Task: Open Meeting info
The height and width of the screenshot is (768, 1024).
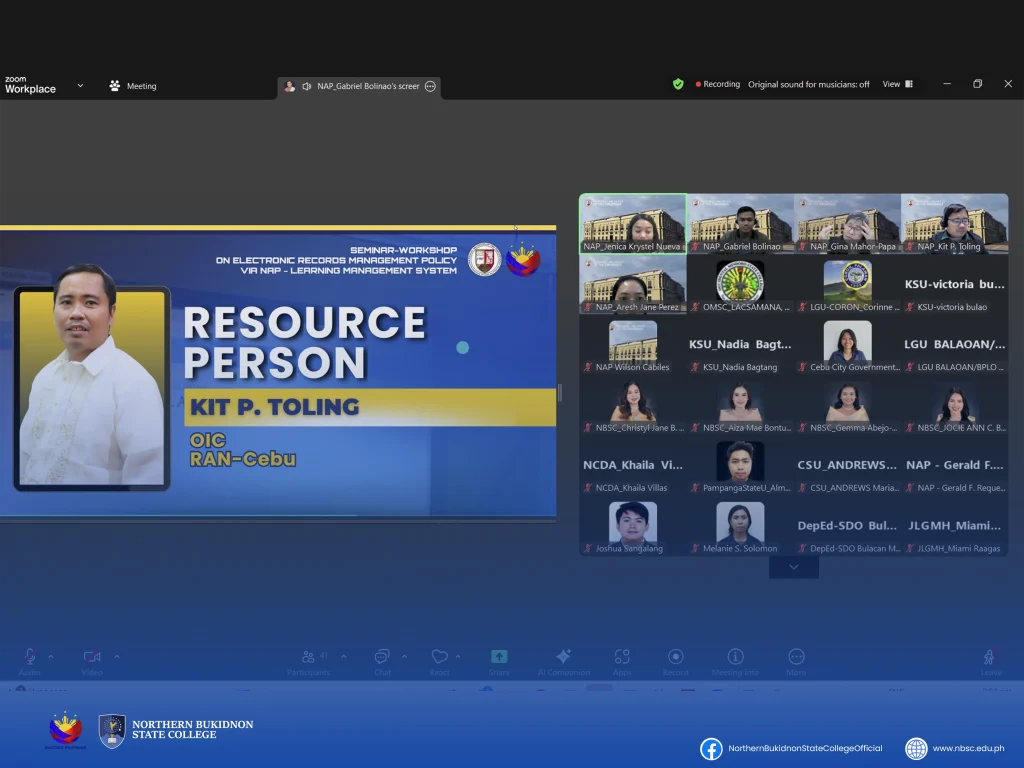Action: pos(735,657)
